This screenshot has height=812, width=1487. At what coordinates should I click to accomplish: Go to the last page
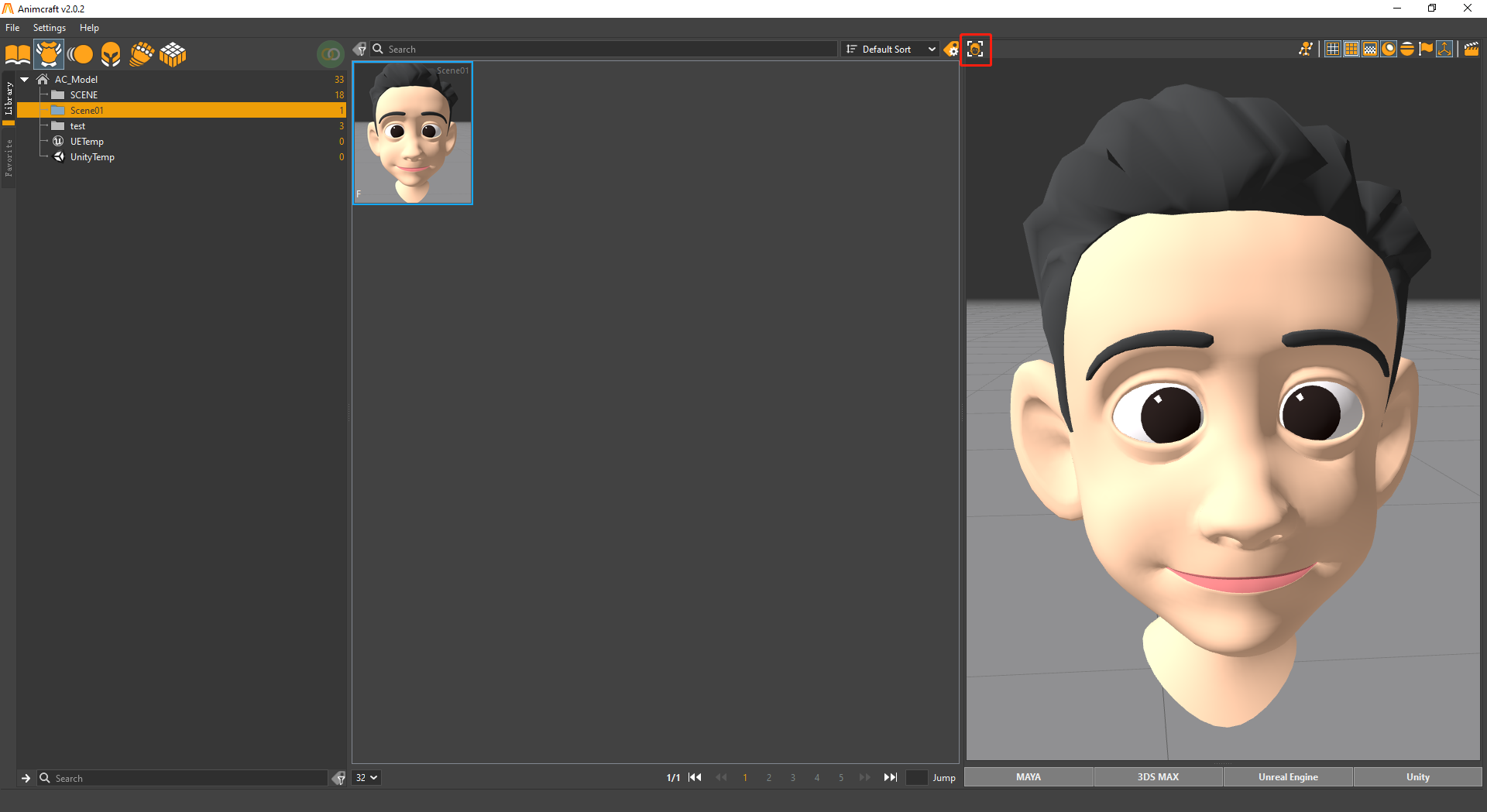(891, 777)
